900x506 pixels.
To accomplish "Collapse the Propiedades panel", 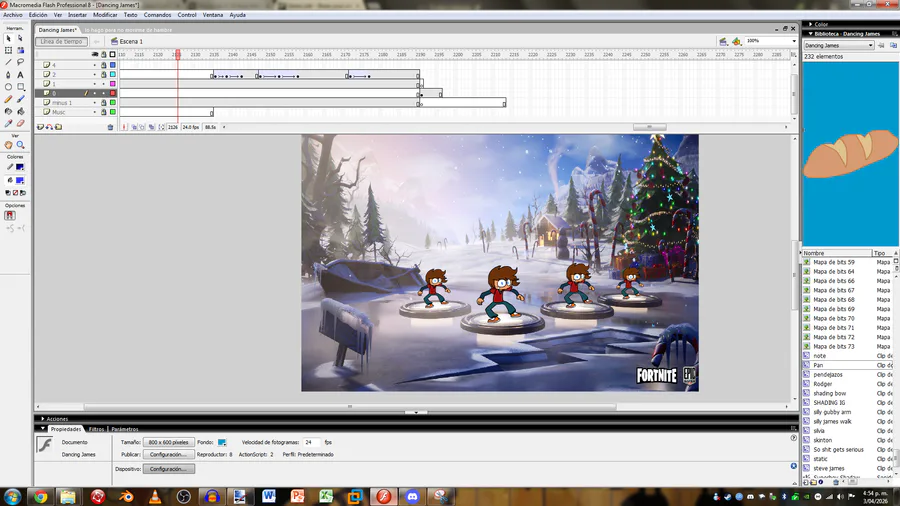I will pyautogui.click(x=42, y=429).
